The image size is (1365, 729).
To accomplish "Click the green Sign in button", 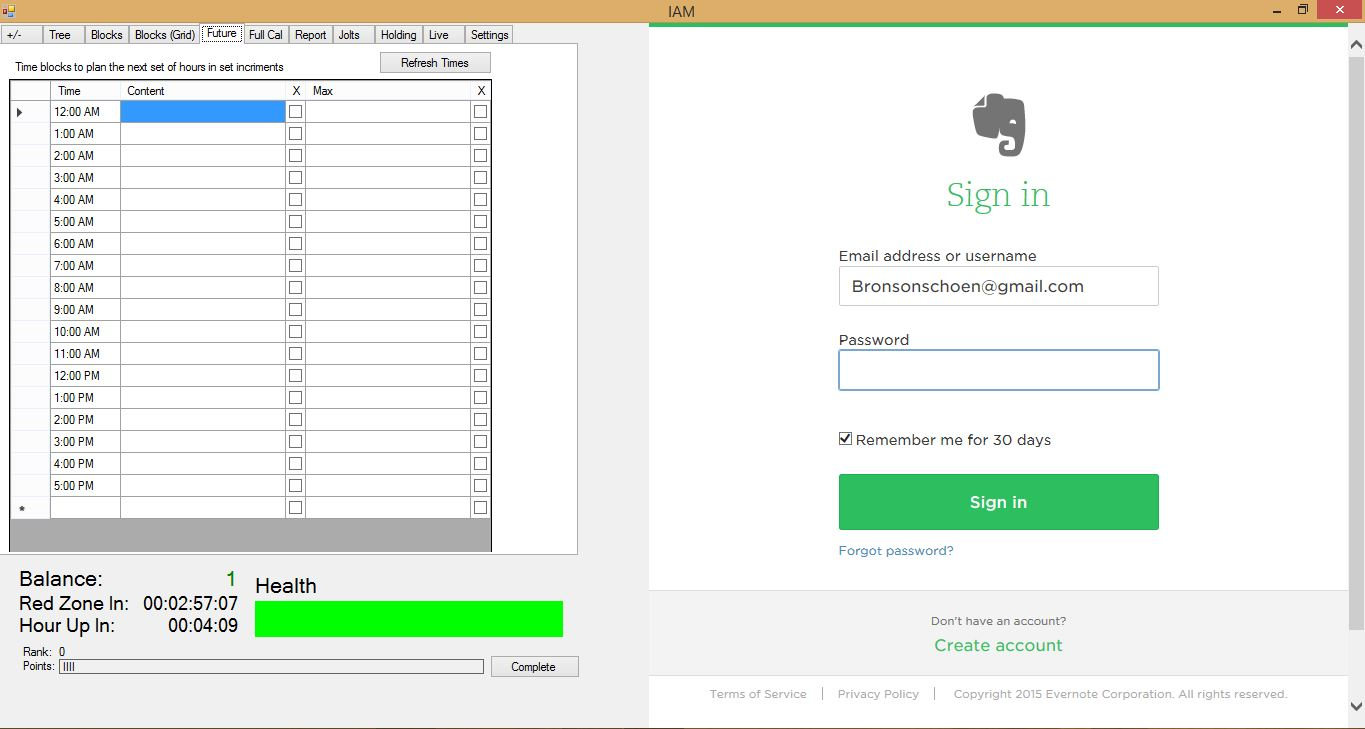I will click(x=998, y=502).
